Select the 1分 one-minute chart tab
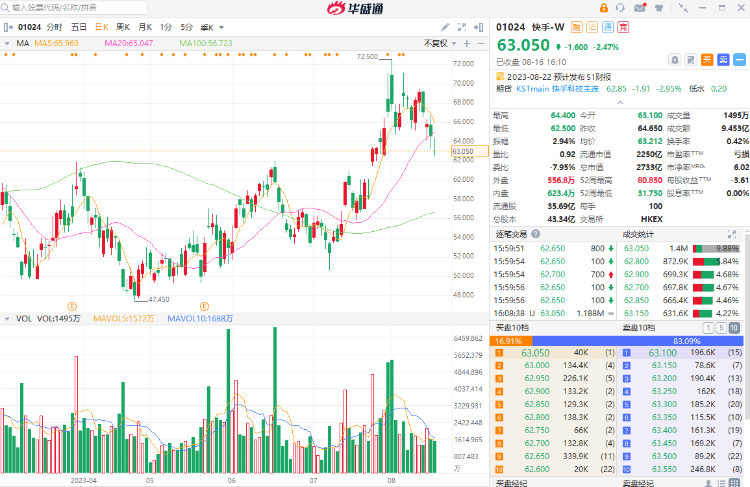 pos(166,27)
